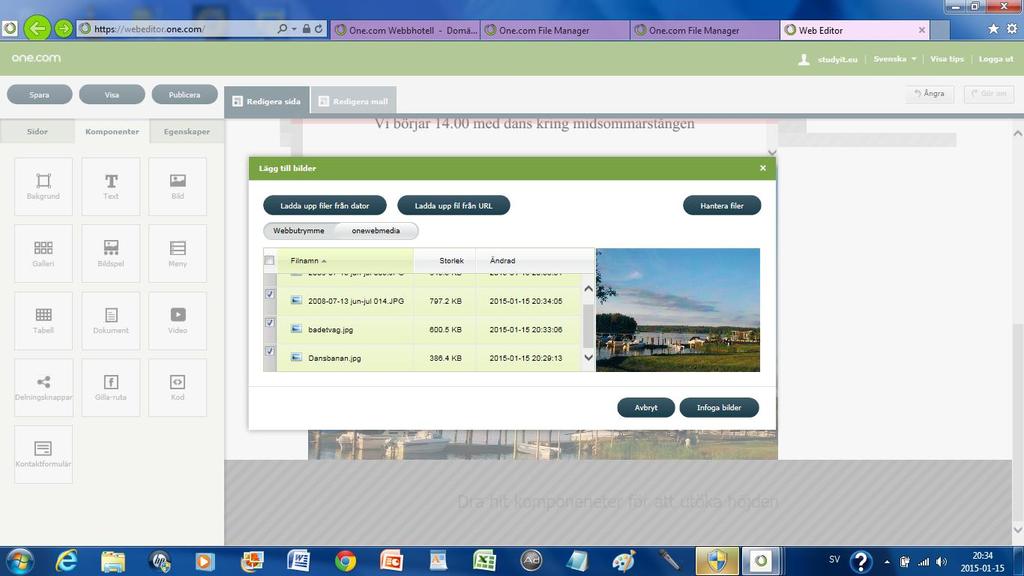The height and width of the screenshot is (576, 1024).
Task: Add a Bakgrund component
Action: click(43, 186)
